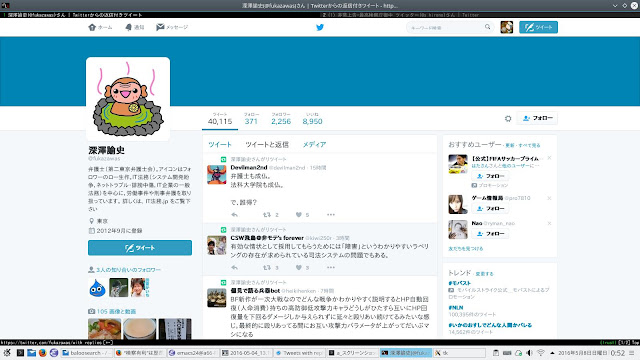Open Firefox from the taskbar
This screenshot has width=640, height=360.
tap(42, 353)
